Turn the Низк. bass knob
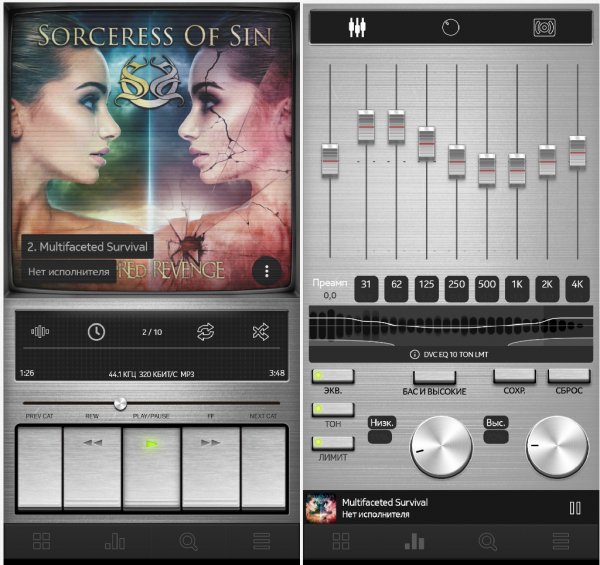This screenshot has width=600, height=565. pos(441,447)
